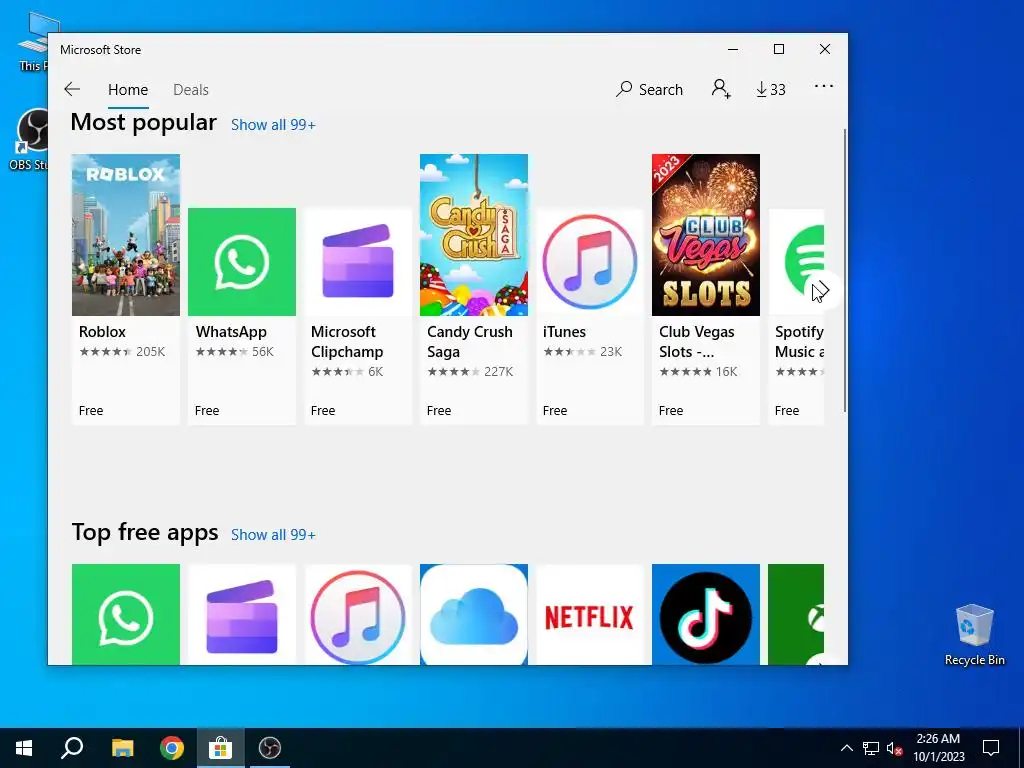The width and height of the screenshot is (1024, 768).
Task: Open the iCloud icon in Top free apps
Action: tap(474, 615)
